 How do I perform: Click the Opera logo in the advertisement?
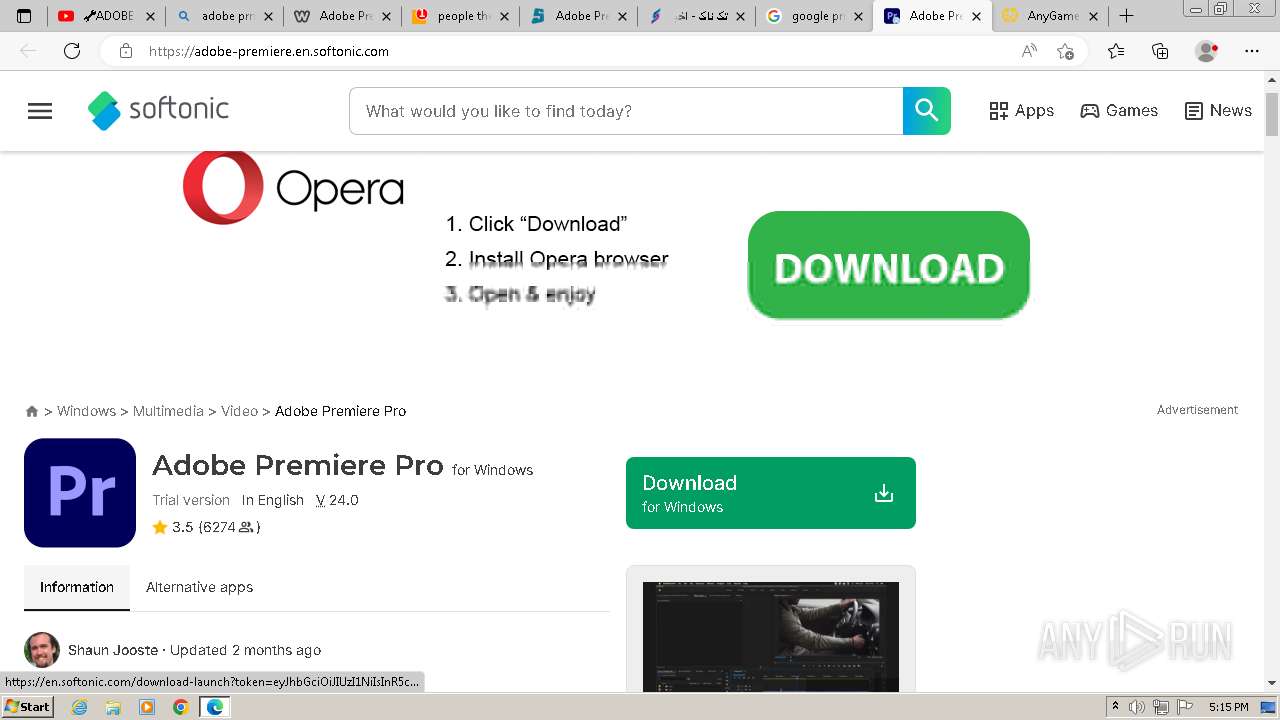tap(293, 187)
